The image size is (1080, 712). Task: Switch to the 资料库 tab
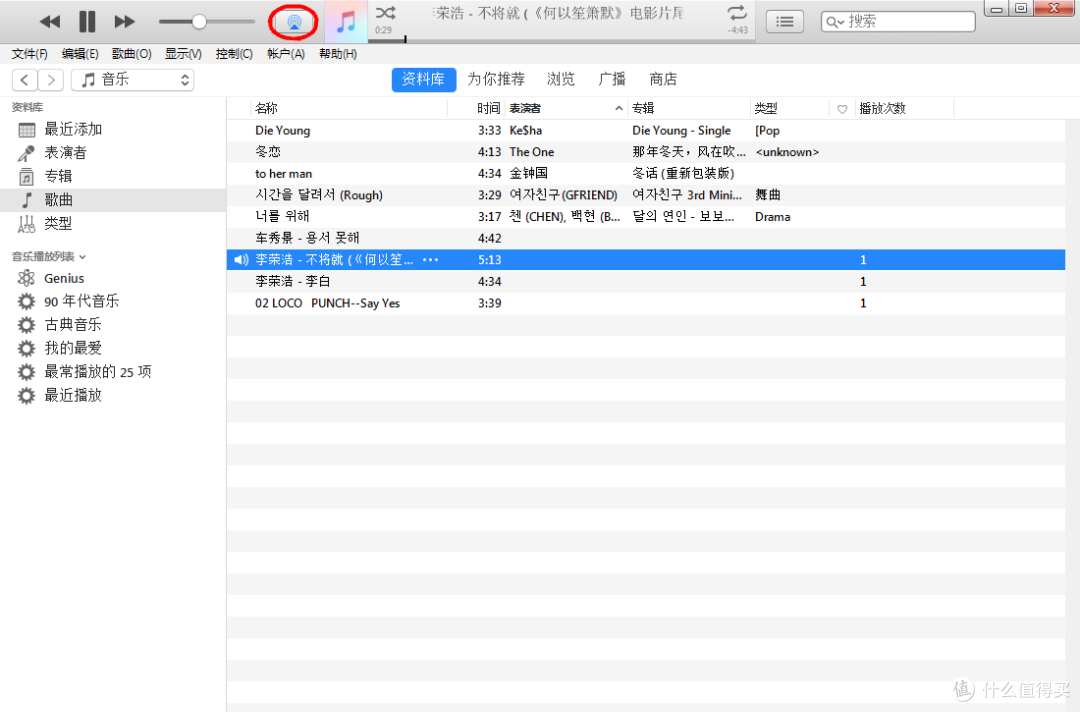pos(424,80)
